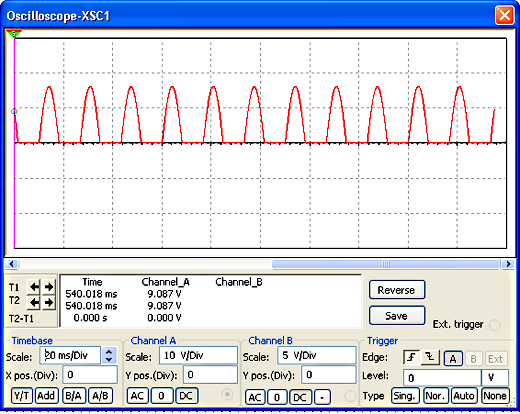Set Channel A coupling to AC
Image resolution: width=520 pixels, height=414 pixels.
pyautogui.click(x=137, y=396)
